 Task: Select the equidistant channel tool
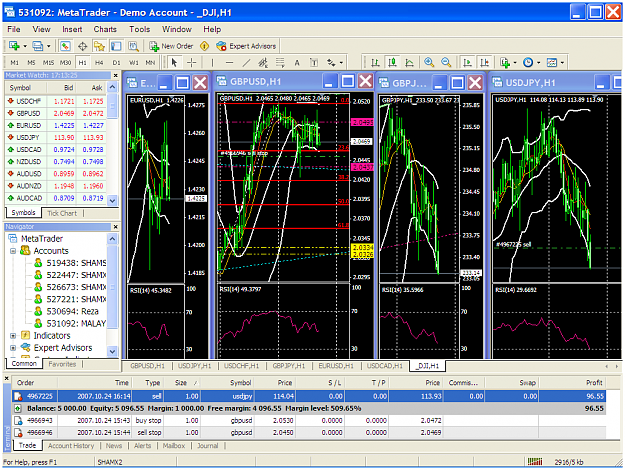[x=263, y=63]
